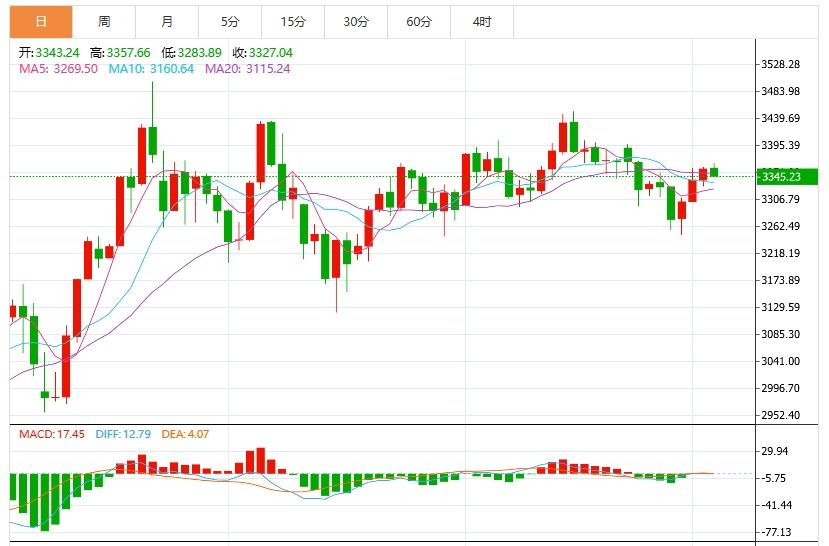Click the MA10 indicator value label
This screenshot has width=829, height=546.
[x=151, y=68]
